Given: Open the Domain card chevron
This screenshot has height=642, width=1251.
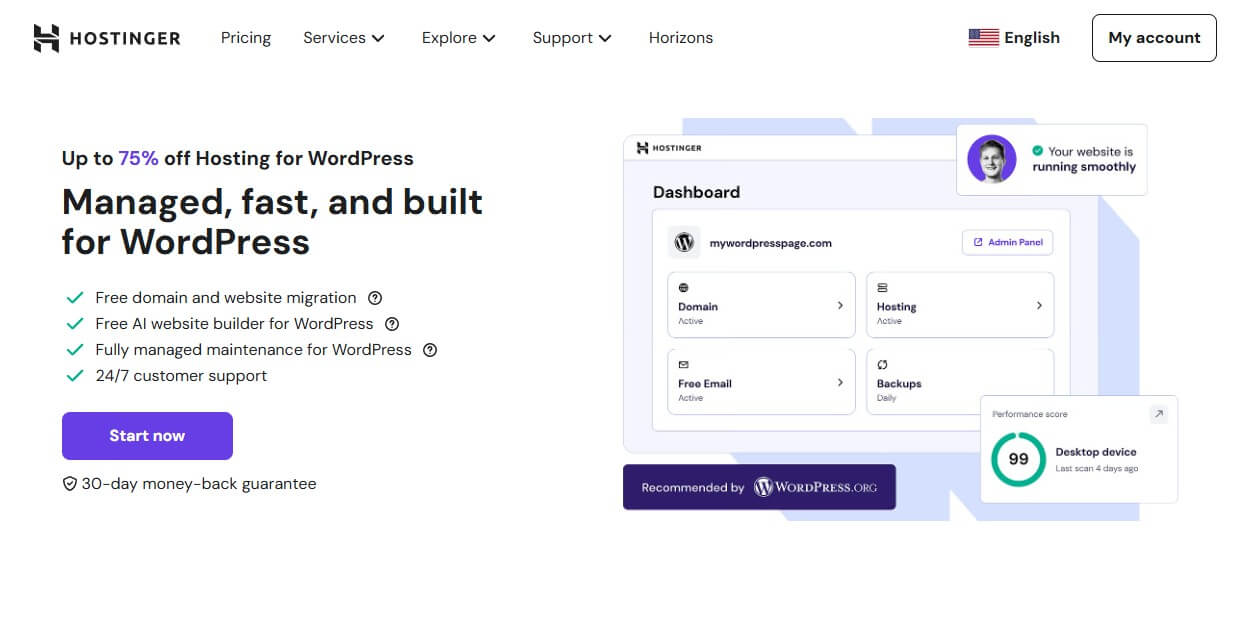Looking at the screenshot, I should pyautogui.click(x=840, y=305).
